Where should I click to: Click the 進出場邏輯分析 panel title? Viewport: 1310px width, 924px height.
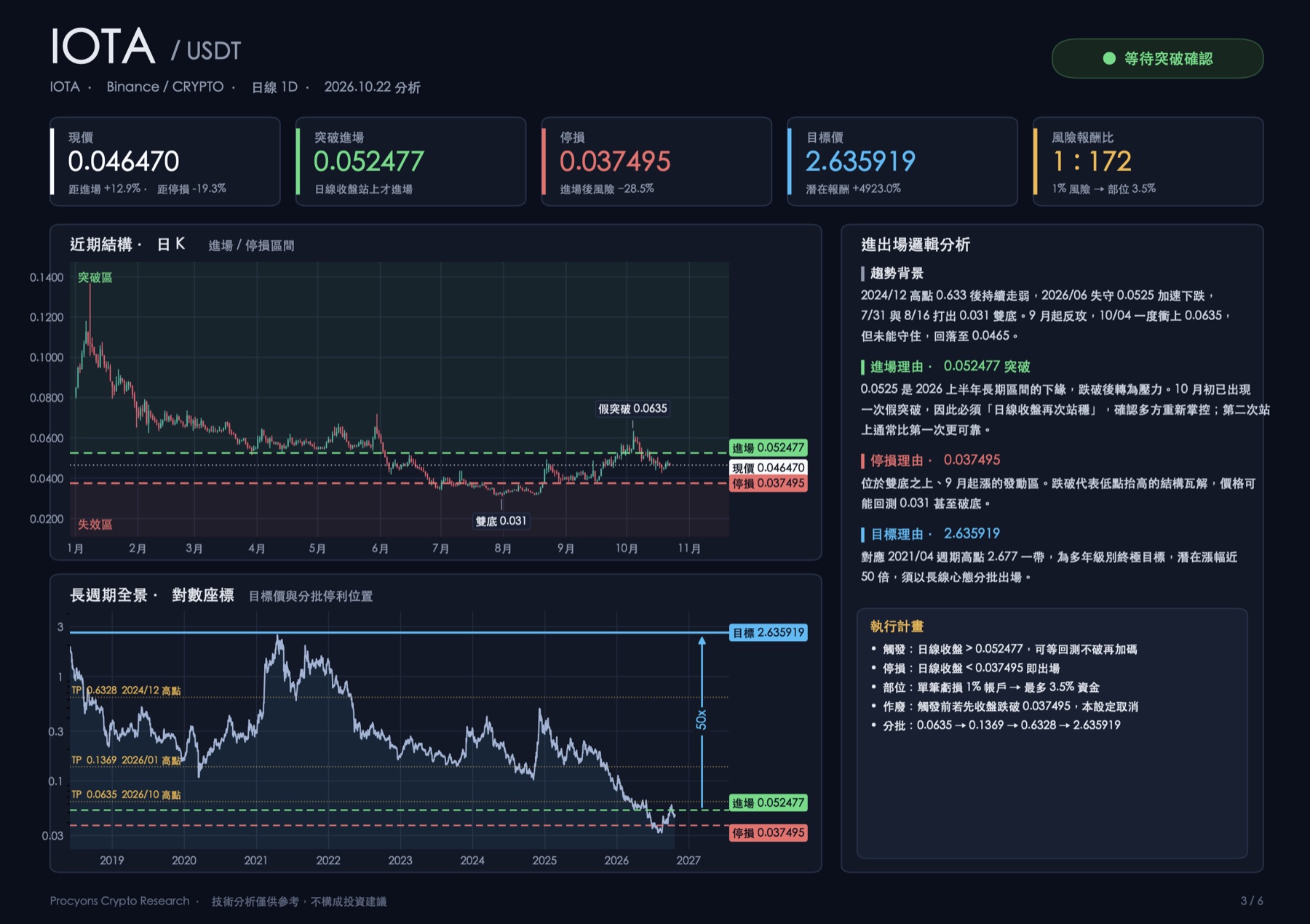(916, 244)
